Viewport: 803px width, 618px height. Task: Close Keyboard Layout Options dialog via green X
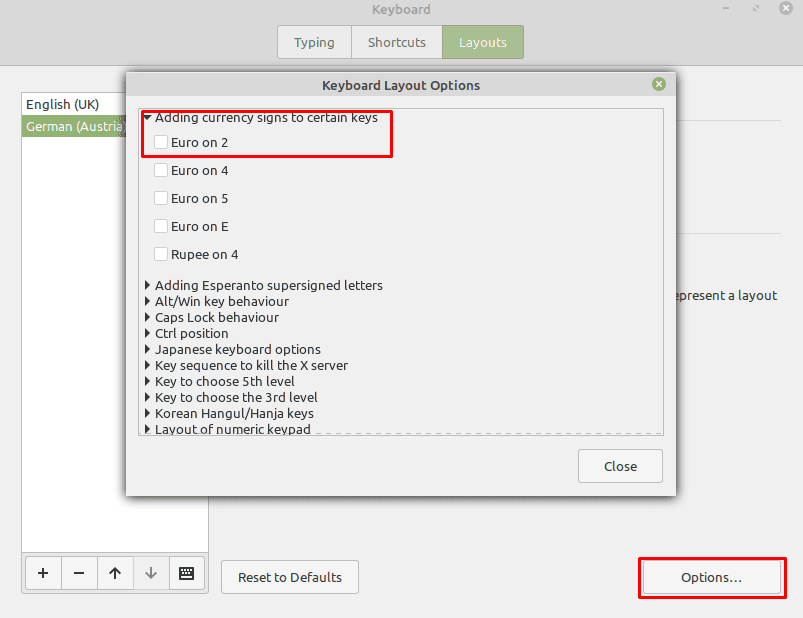coord(659,84)
